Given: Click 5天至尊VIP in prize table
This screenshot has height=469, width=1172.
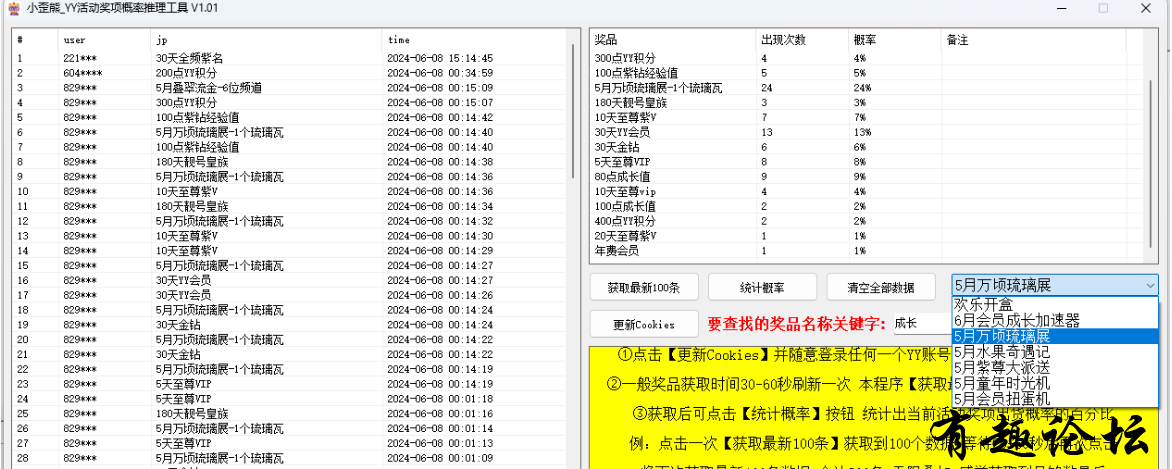Looking at the screenshot, I should point(622,162).
